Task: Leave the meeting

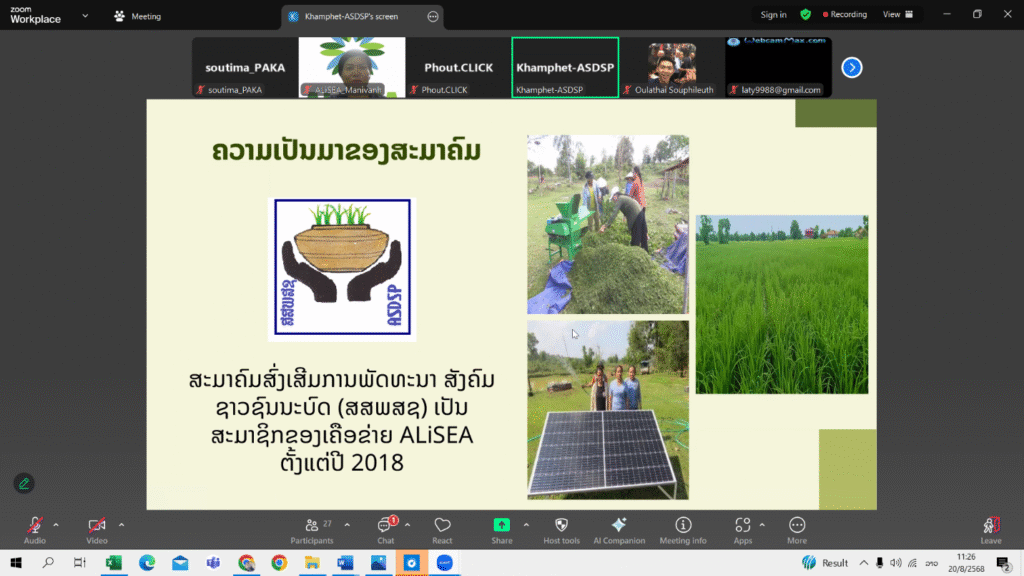Action: point(990,530)
